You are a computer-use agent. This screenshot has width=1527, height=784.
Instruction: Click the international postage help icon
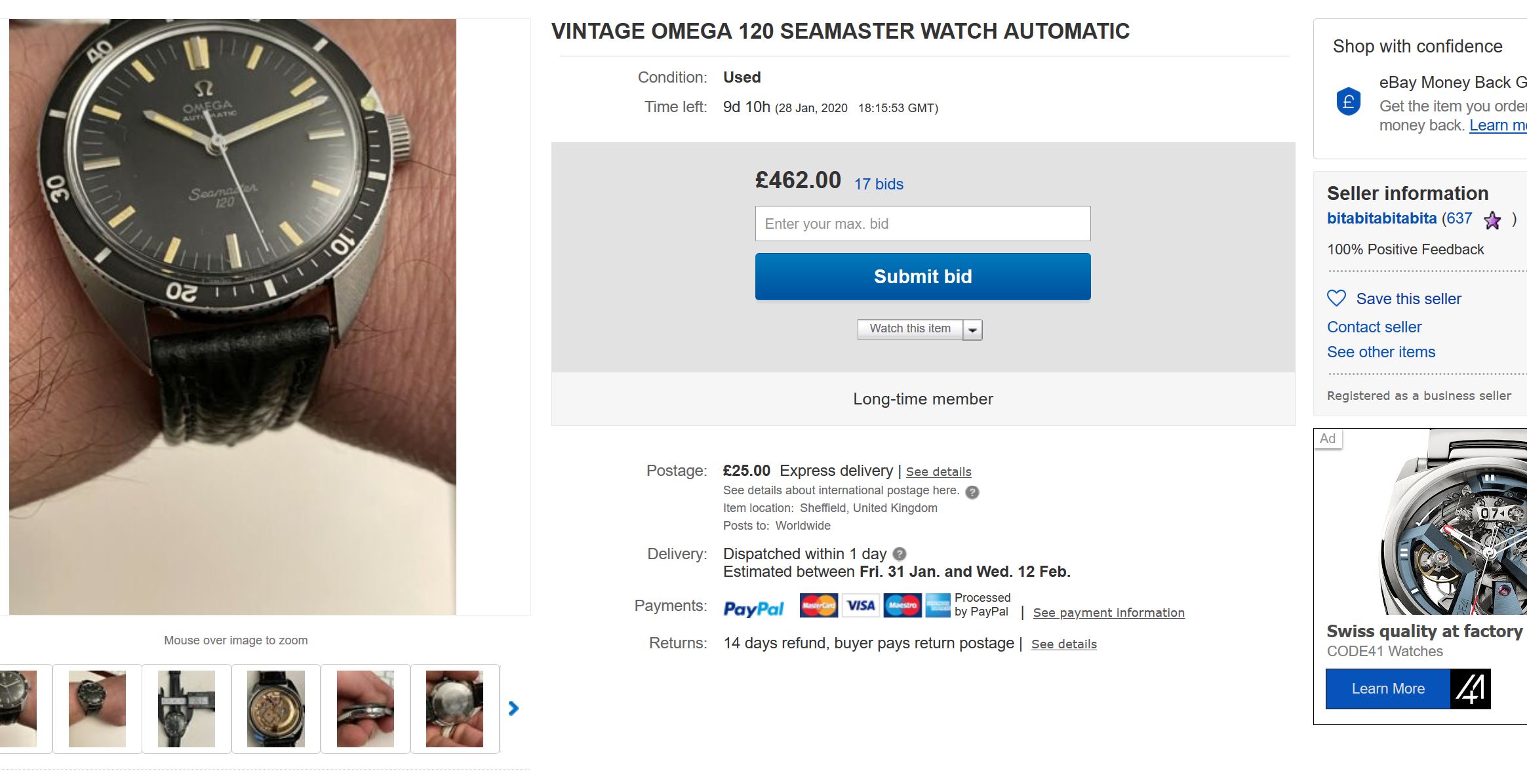coord(972,492)
